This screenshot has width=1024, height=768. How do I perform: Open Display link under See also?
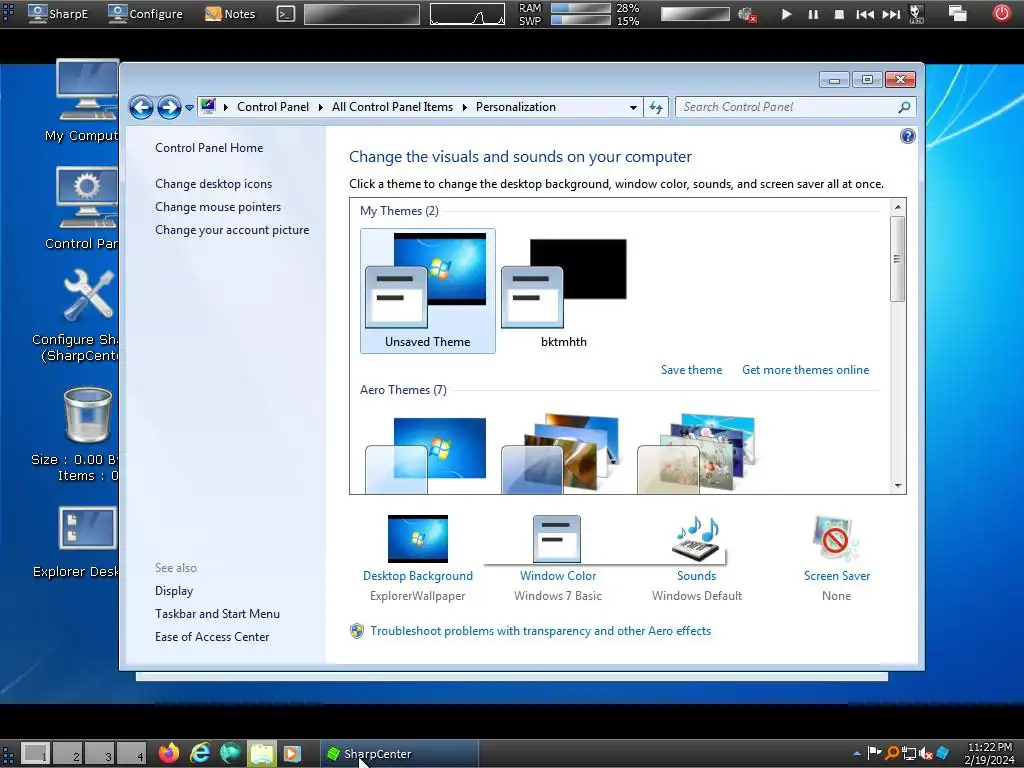[x=174, y=590]
